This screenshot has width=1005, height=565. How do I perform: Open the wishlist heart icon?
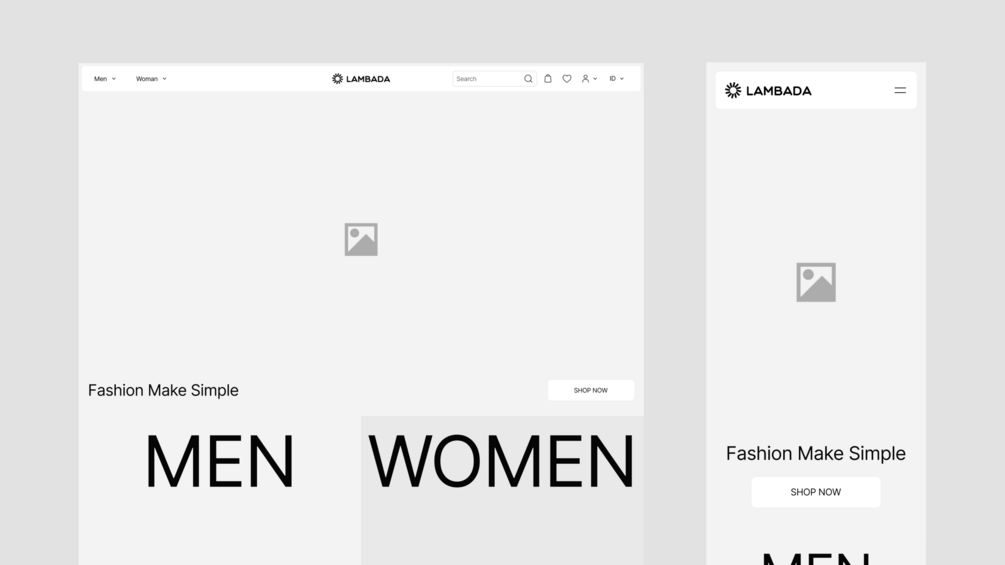tap(567, 79)
